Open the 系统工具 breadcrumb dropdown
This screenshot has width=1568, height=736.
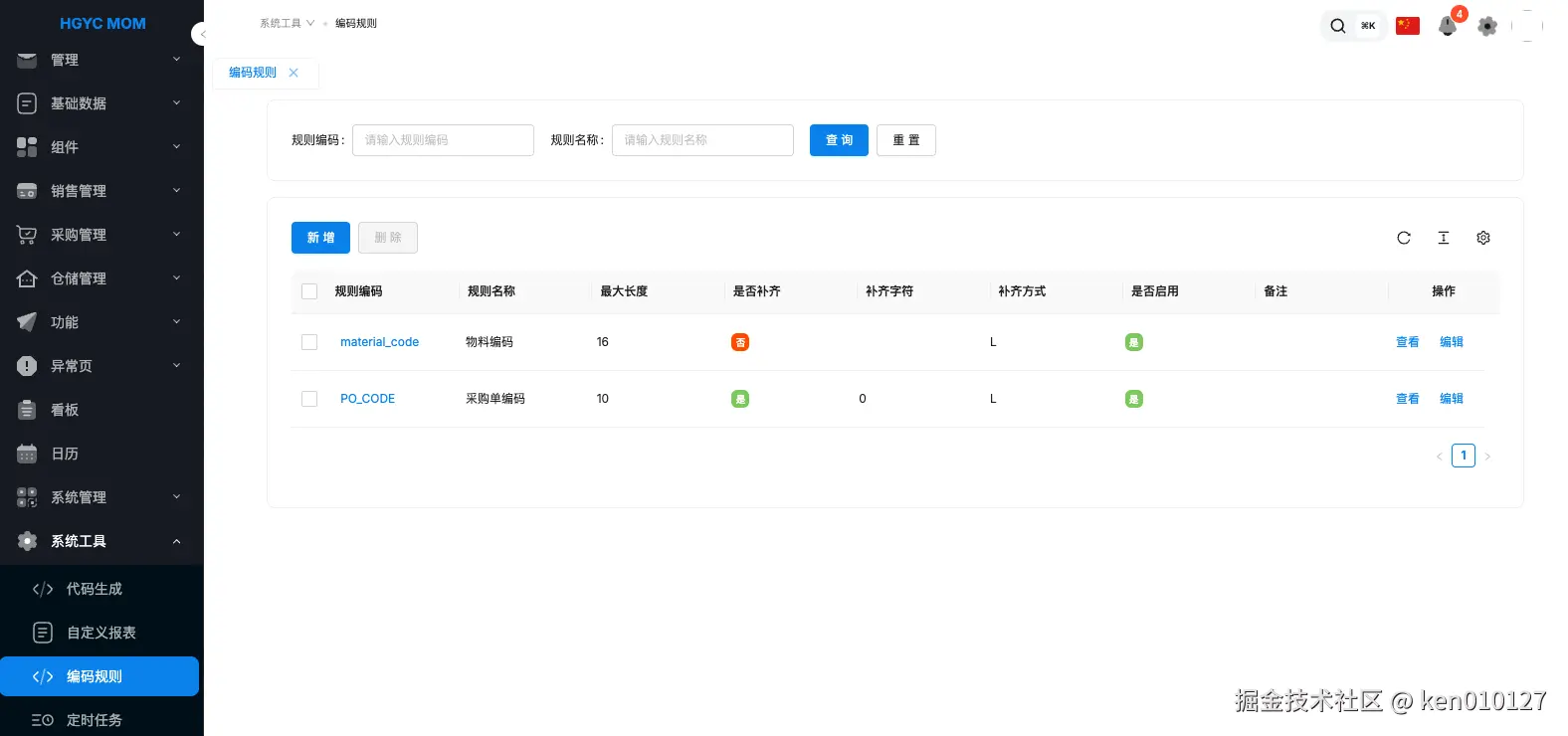tap(288, 23)
